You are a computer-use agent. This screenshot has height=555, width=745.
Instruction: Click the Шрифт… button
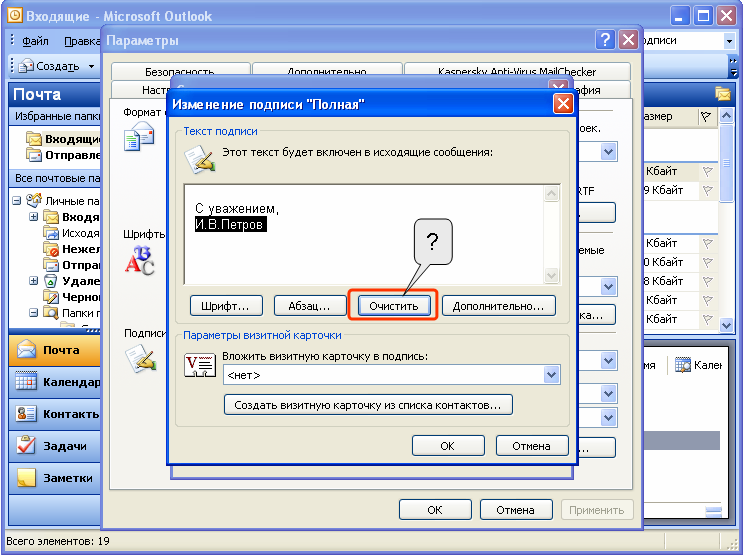pos(226,306)
